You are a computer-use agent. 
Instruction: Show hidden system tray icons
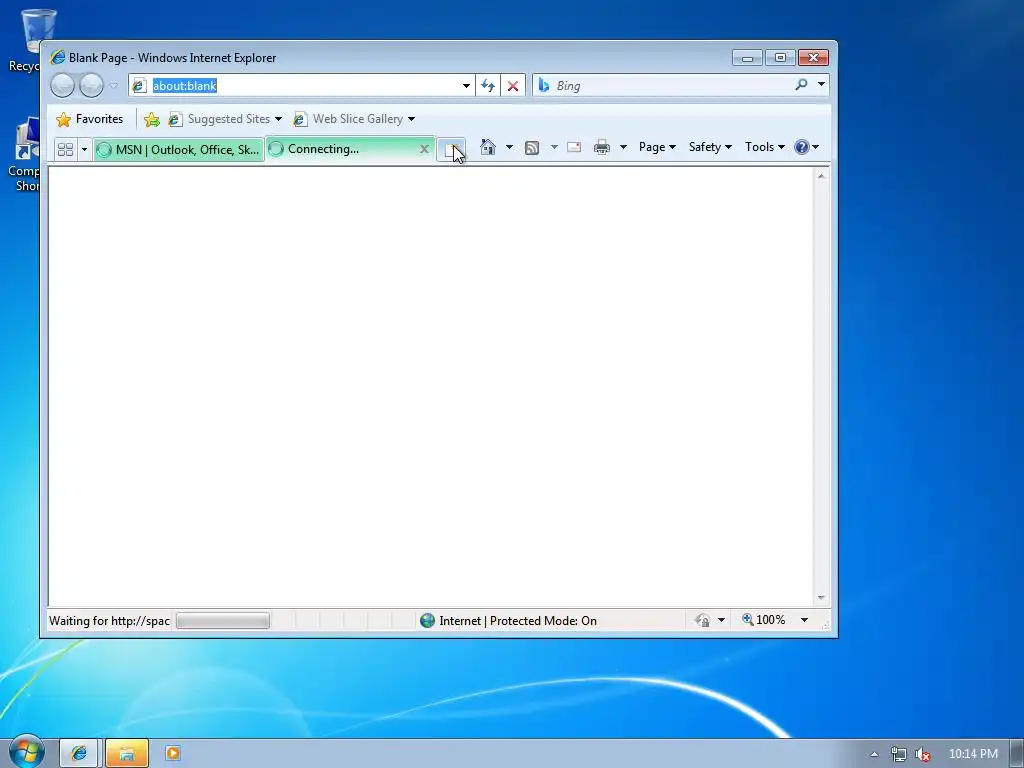click(874, 754)
